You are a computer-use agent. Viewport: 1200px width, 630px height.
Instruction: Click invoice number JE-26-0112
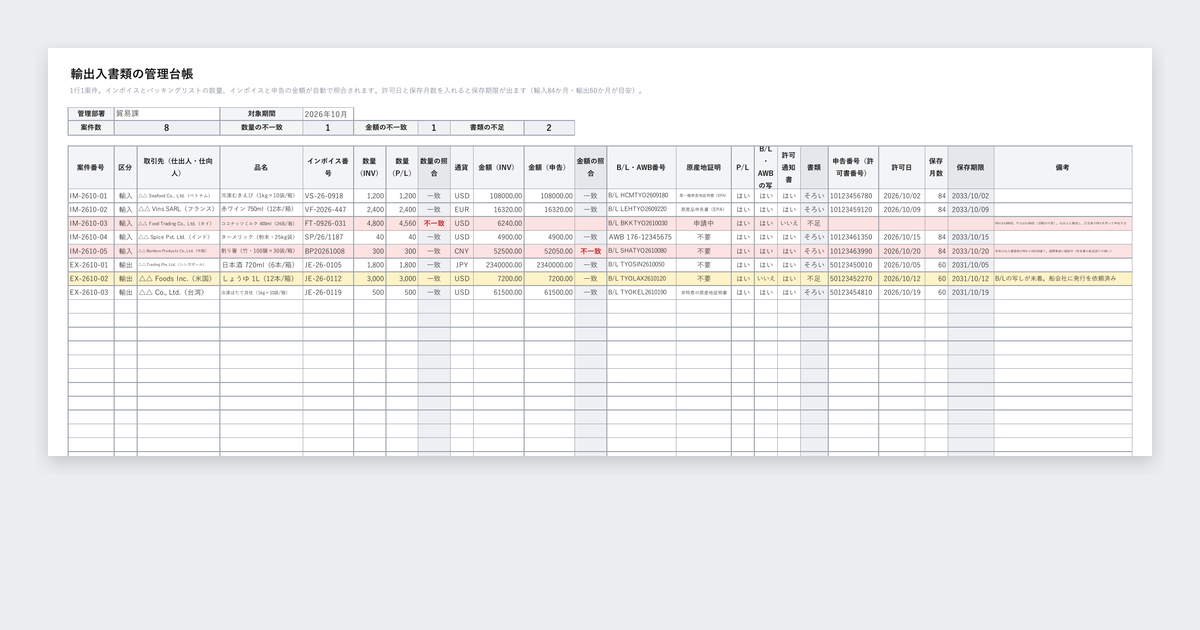(x=328, y=279)
